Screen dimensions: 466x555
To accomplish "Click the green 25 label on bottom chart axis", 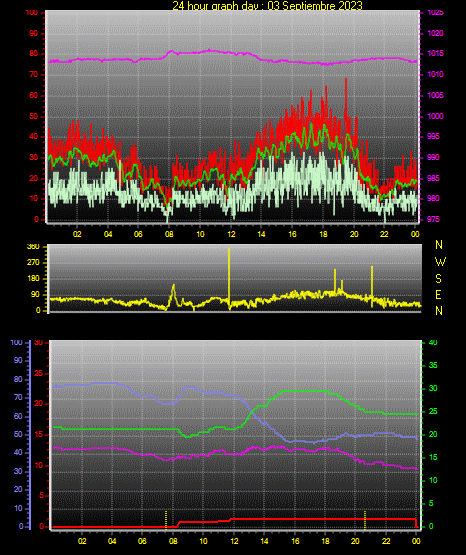I will coord(433,411).
